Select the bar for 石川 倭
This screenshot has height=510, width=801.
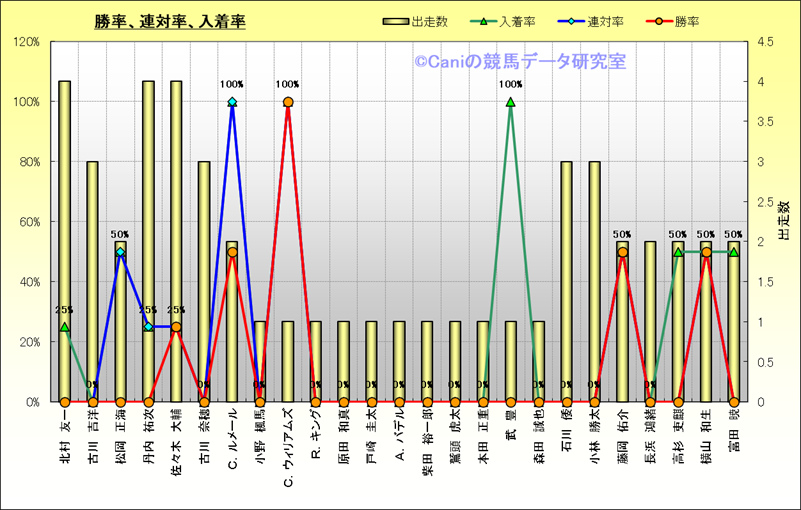coord(566,280)
